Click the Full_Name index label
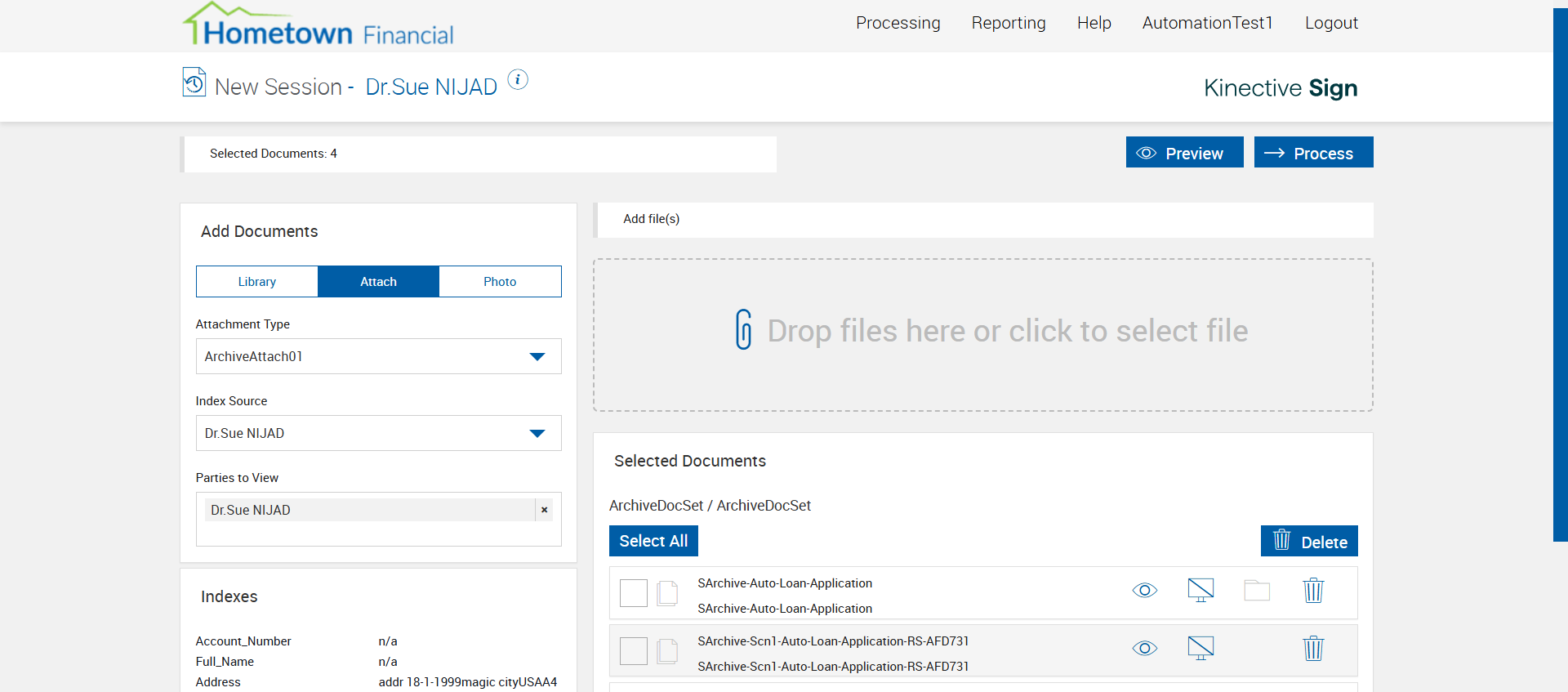Viewport: 1568px width, 692px height. (225, 662)
